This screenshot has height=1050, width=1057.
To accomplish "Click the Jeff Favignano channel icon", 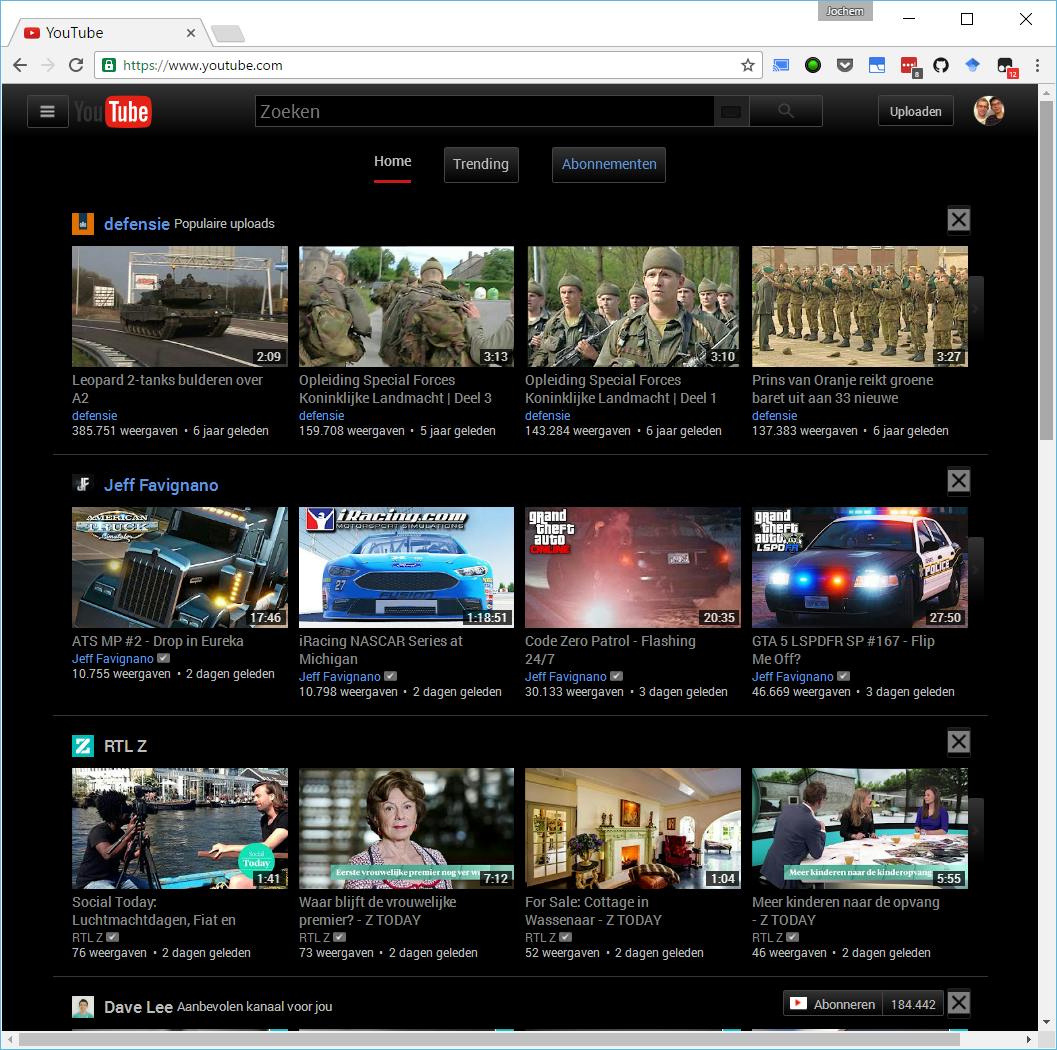I will tap(83, 485).
